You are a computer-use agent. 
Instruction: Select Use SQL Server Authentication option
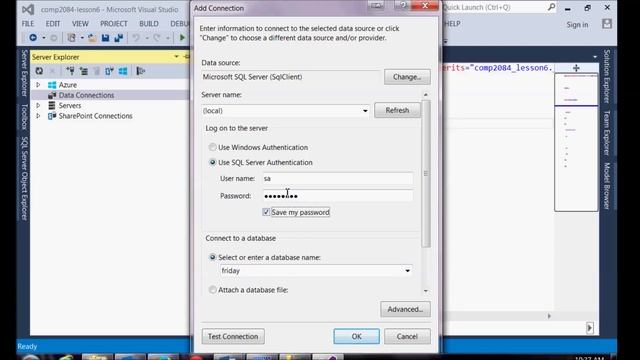pyautogui.click(x=213, y=162)
